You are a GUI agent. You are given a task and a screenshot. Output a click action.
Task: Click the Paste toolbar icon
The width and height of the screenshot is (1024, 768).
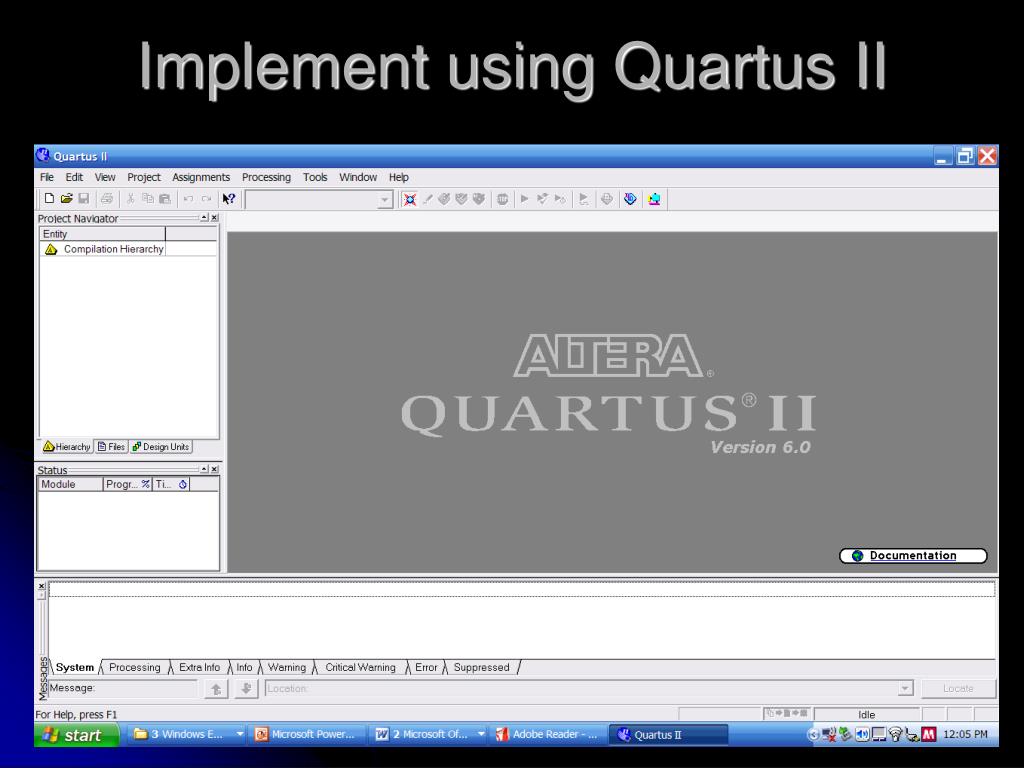165,199
